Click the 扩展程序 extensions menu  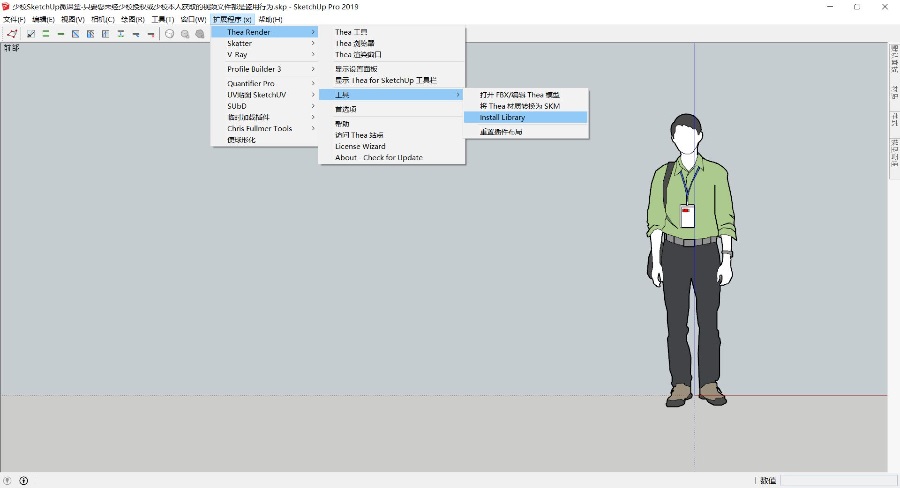[232, 19]
